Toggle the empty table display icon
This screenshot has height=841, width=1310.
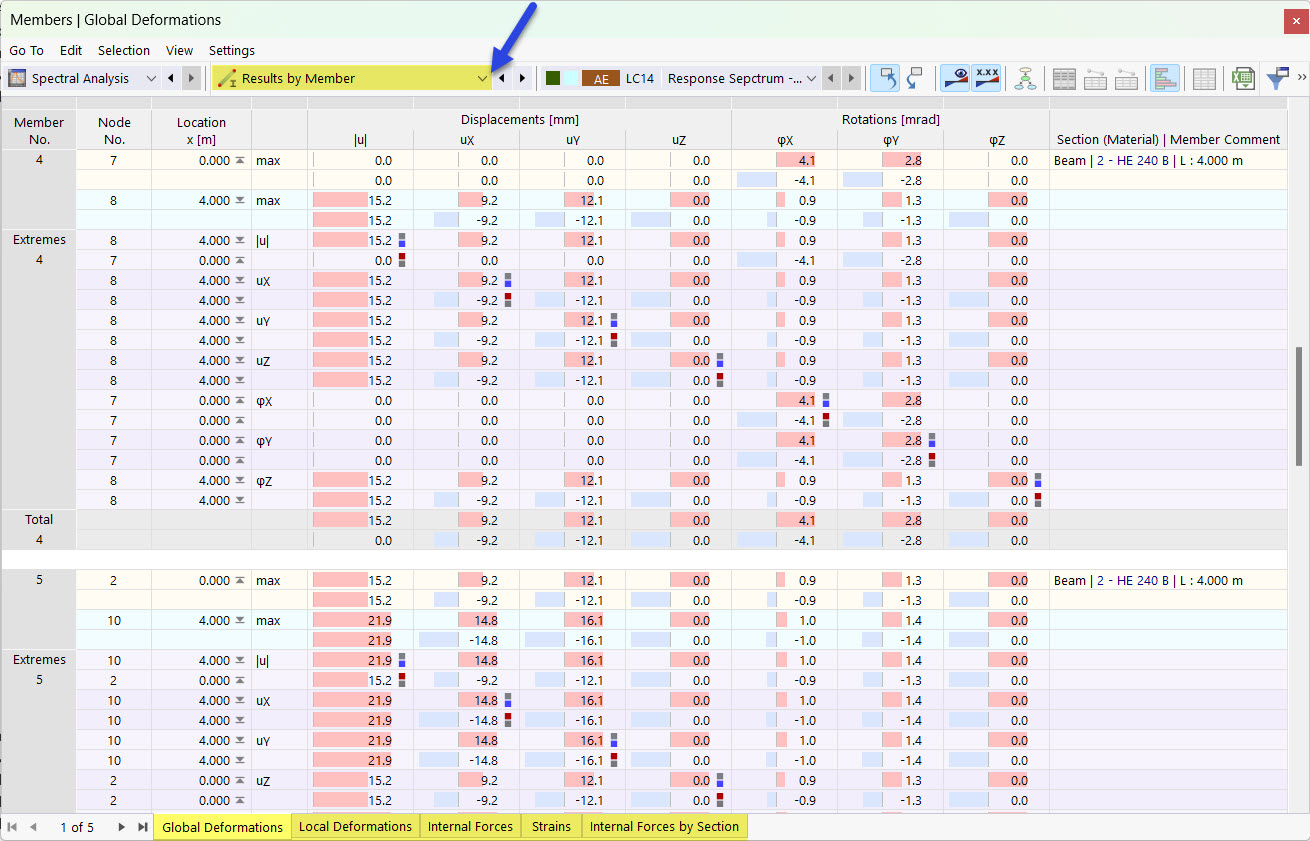click(1204, 77)
